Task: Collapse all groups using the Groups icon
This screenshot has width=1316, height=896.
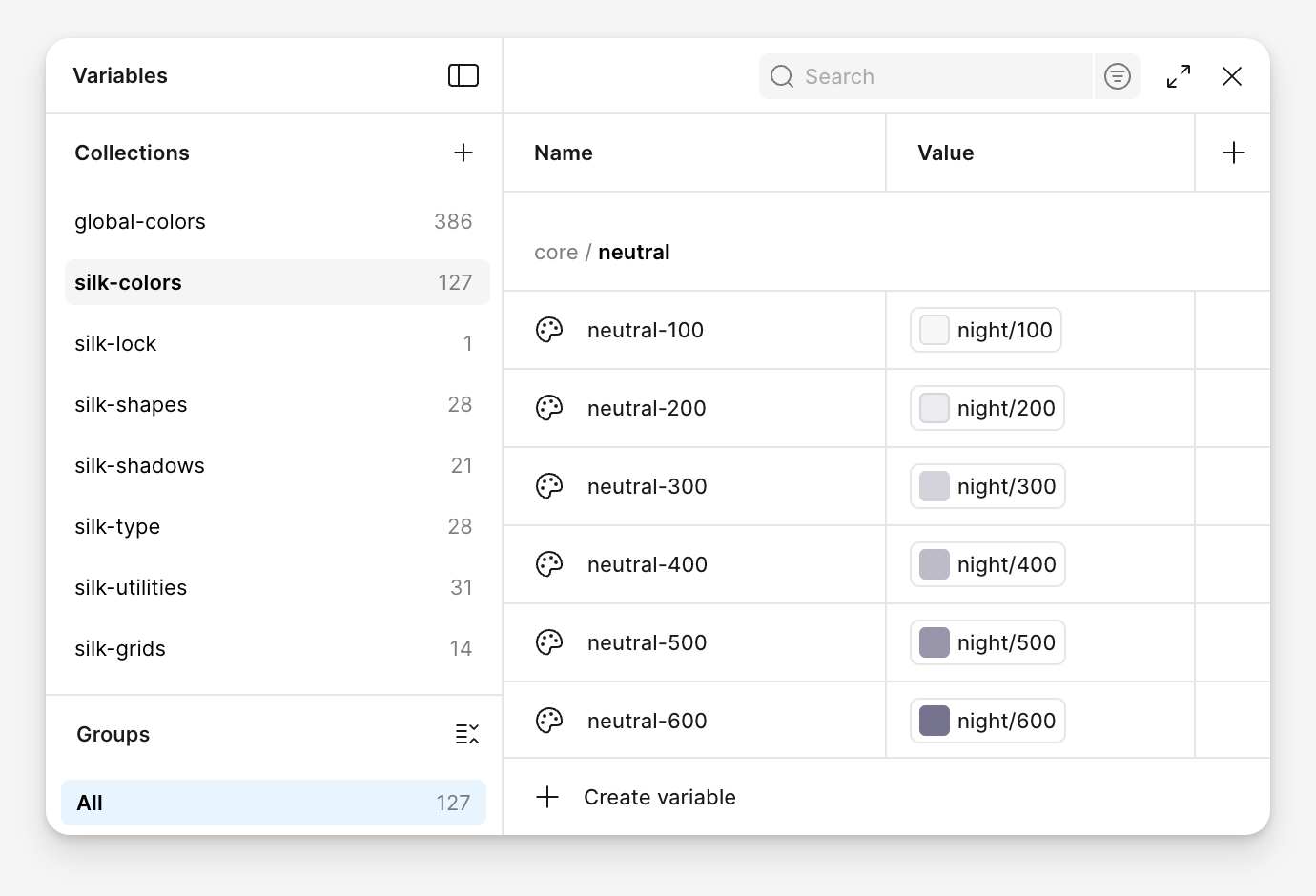Action: 466,734
